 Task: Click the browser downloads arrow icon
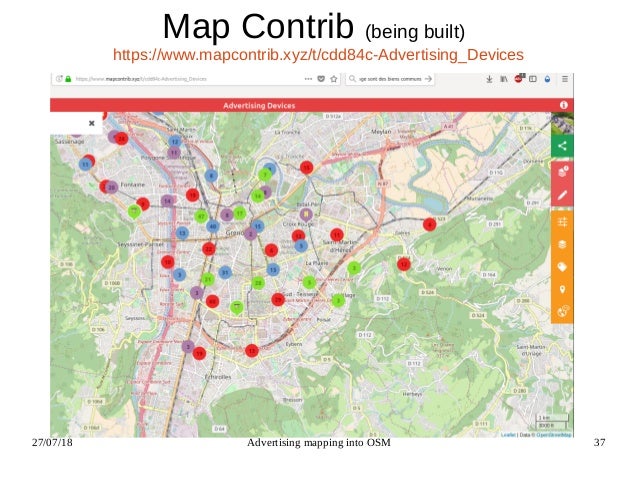(x=489, y=79)
